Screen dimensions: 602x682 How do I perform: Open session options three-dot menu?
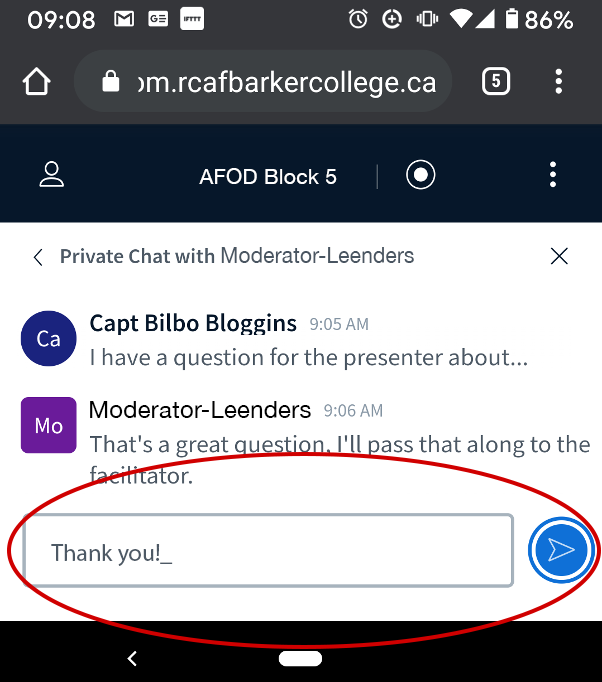tap(553, 176)
